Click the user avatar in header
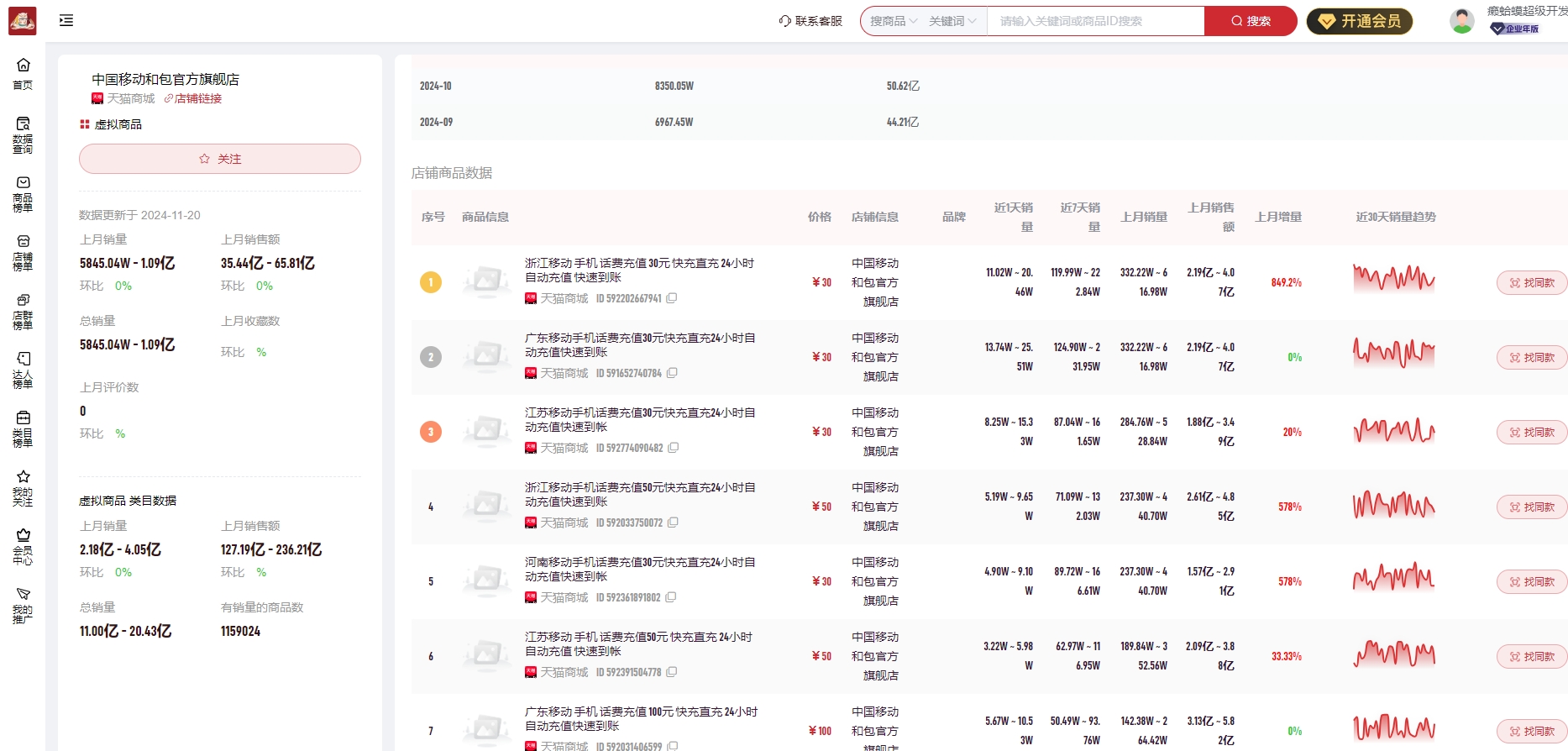This screenshot has width=1568, height=751. tap(1461, 21)
